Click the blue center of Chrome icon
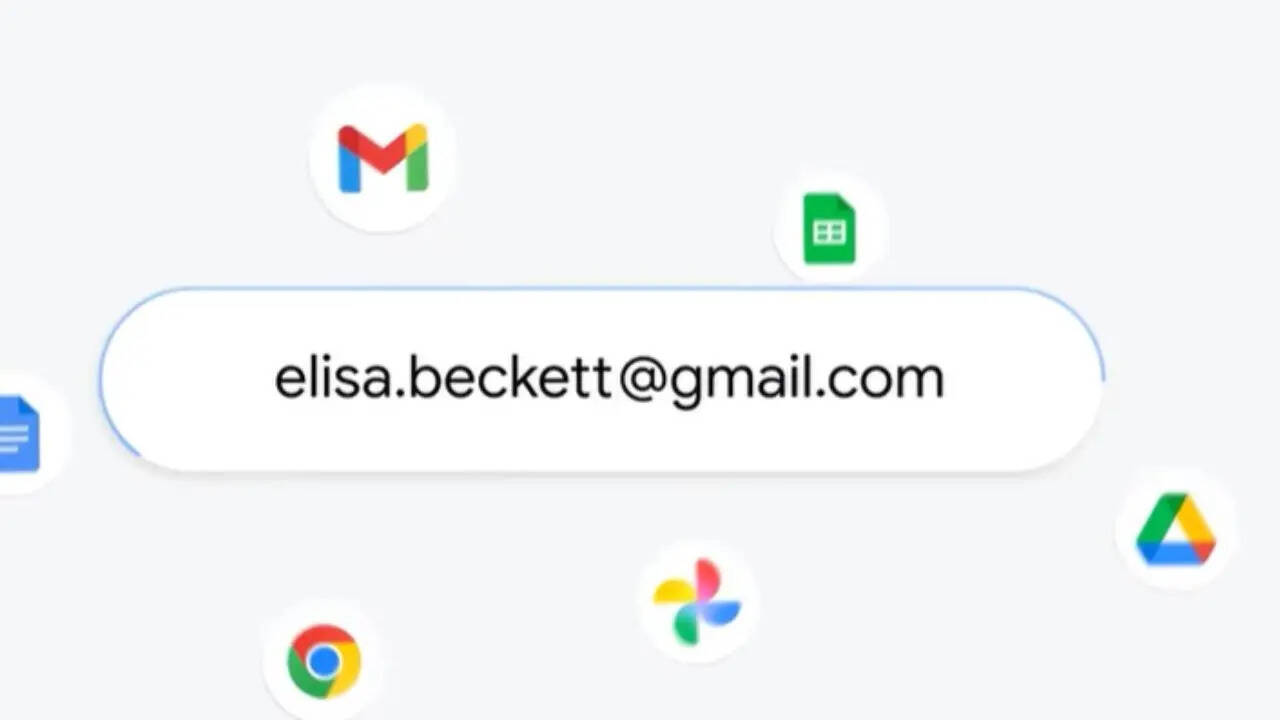The width and height of the screenshot is (1280, 720). (324, 661)
